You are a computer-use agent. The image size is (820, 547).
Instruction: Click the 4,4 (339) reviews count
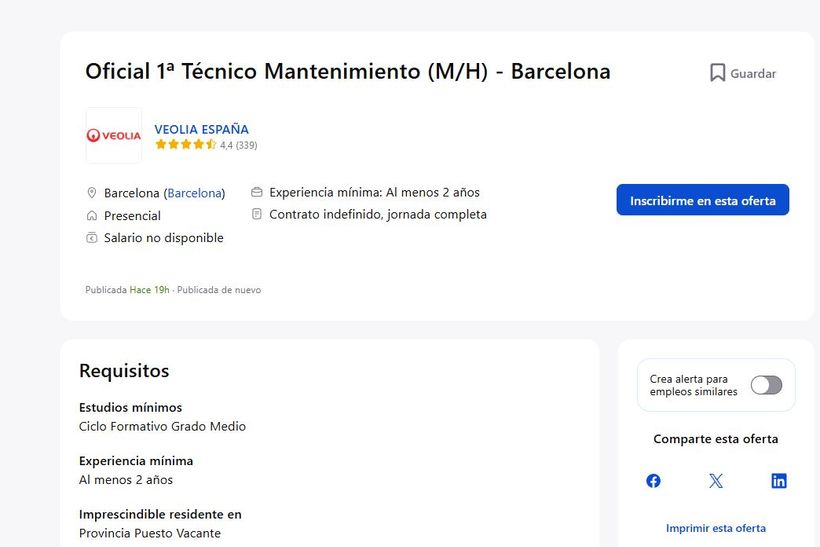click(239, 145)
